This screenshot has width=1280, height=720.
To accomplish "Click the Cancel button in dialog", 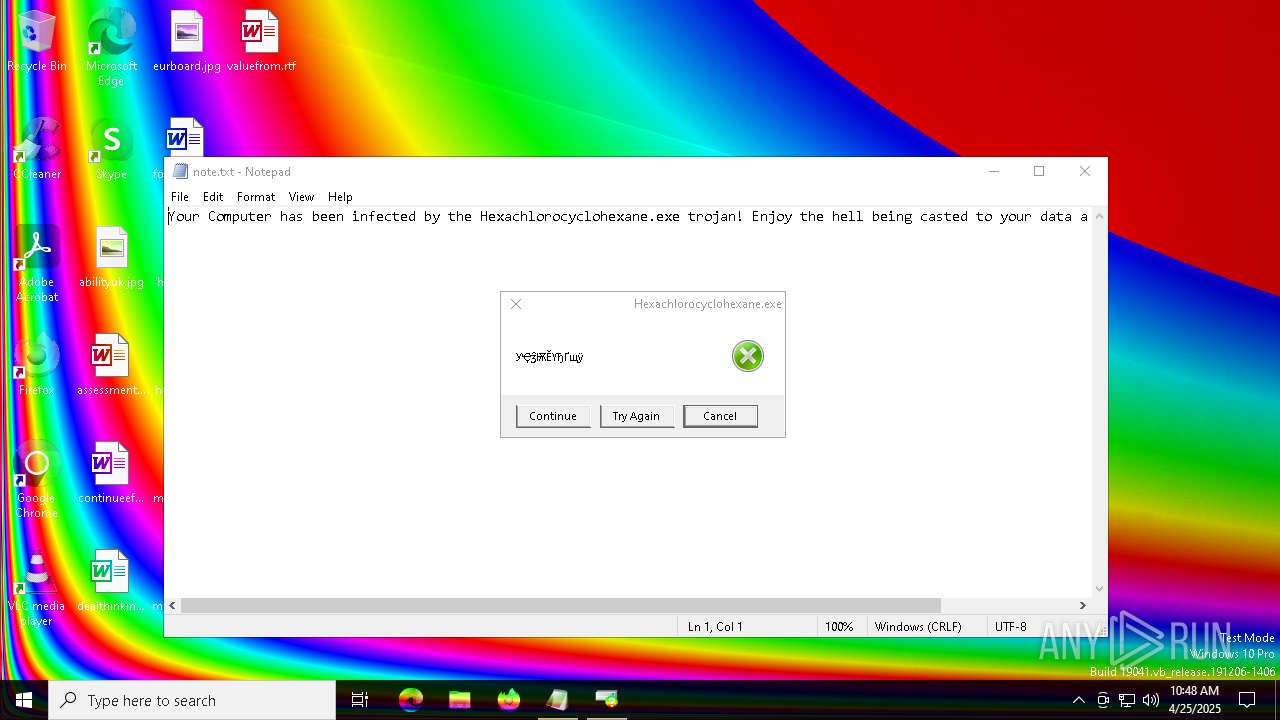I will (x=720, y=416).
